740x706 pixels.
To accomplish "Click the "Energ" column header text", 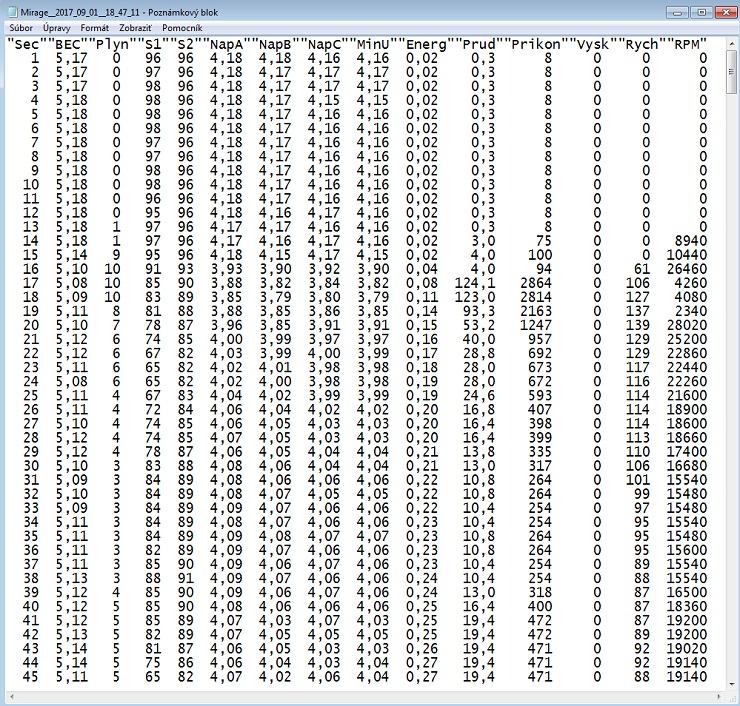I will 426,44.
